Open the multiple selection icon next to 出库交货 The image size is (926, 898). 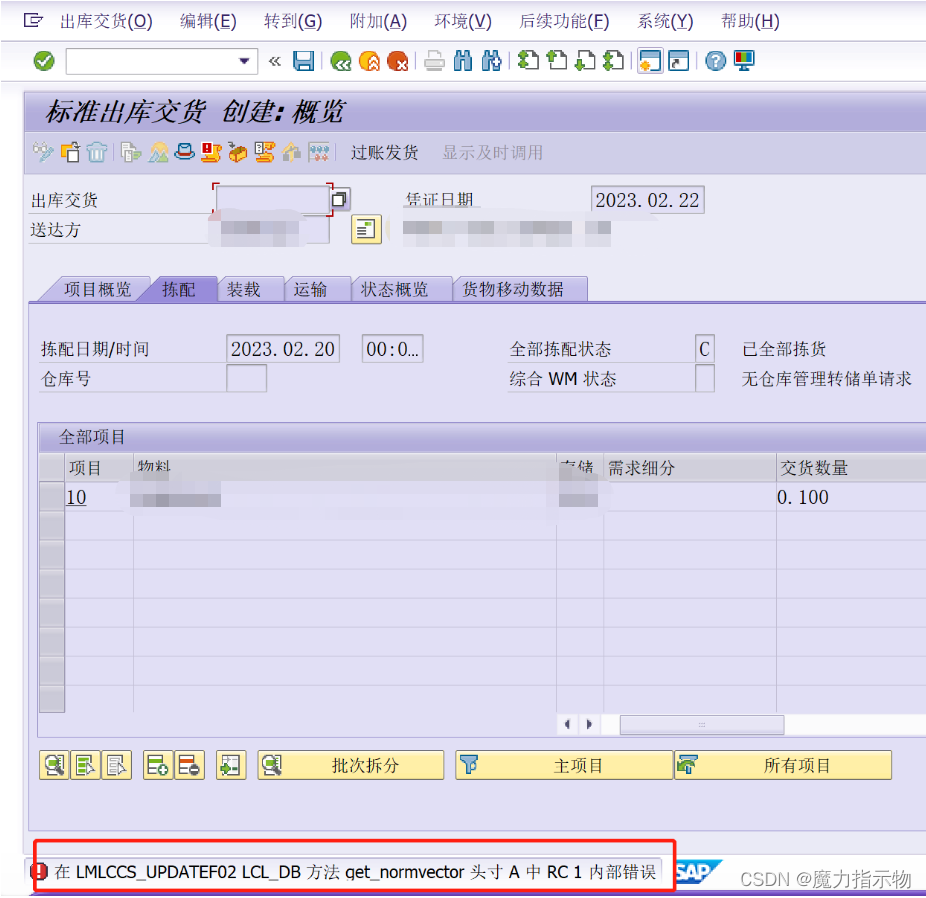338,199
